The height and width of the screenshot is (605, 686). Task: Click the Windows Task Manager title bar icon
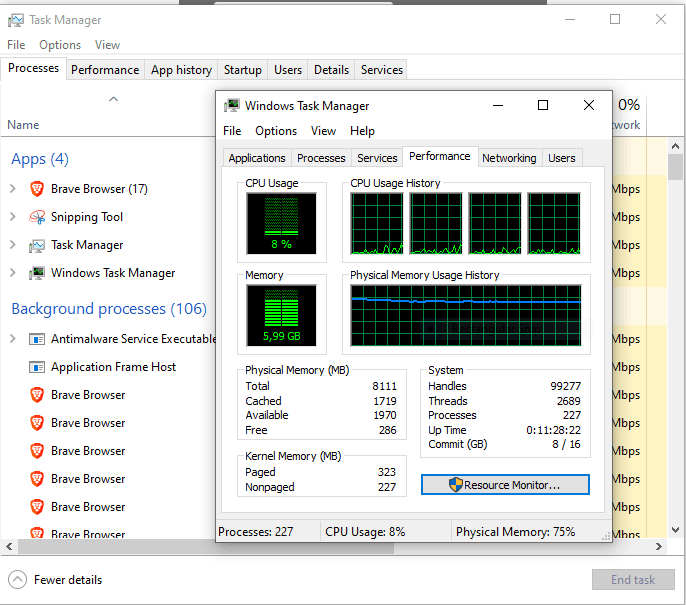(x=232, y=105)
